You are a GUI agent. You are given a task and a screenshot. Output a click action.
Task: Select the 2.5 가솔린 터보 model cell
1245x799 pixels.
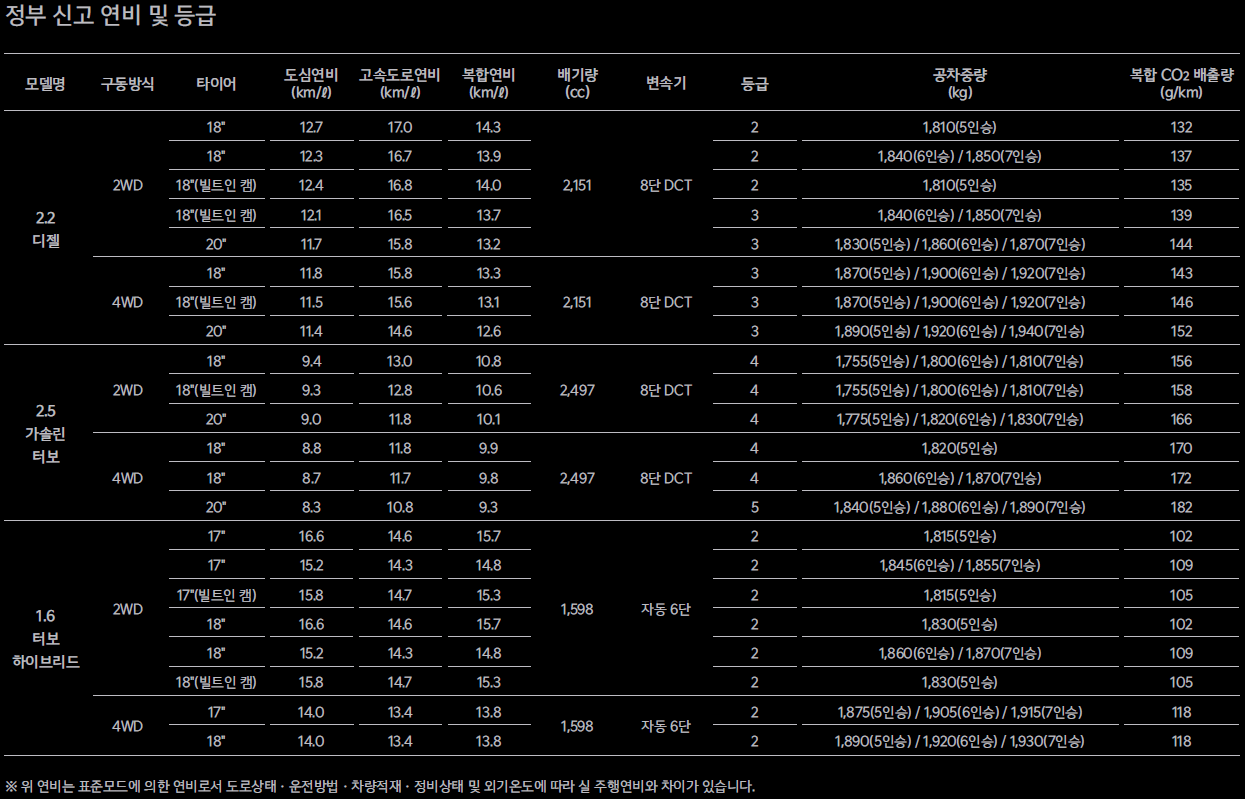coord(45,434)
